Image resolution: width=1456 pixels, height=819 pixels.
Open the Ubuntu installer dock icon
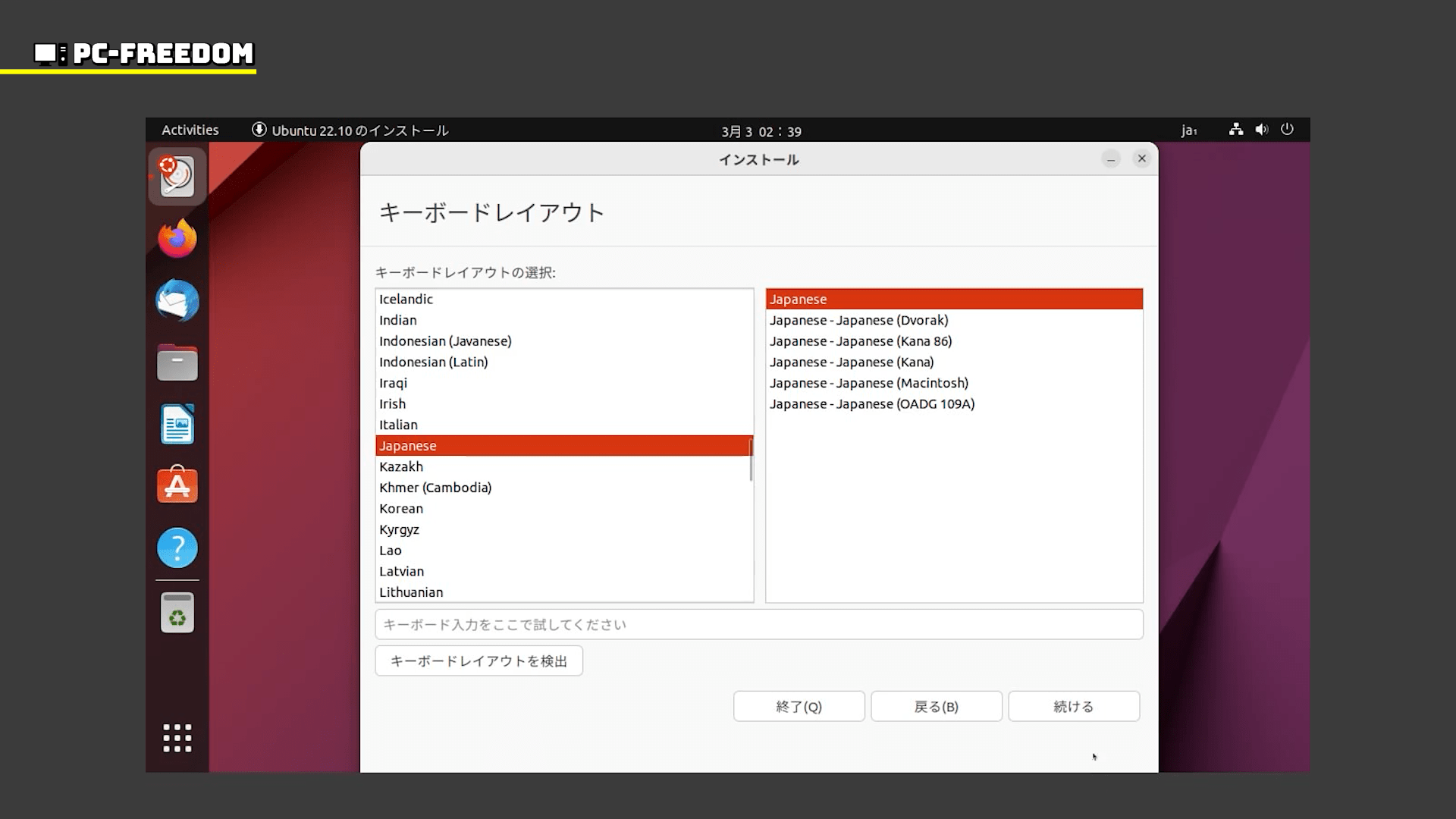tap(177, 177)
